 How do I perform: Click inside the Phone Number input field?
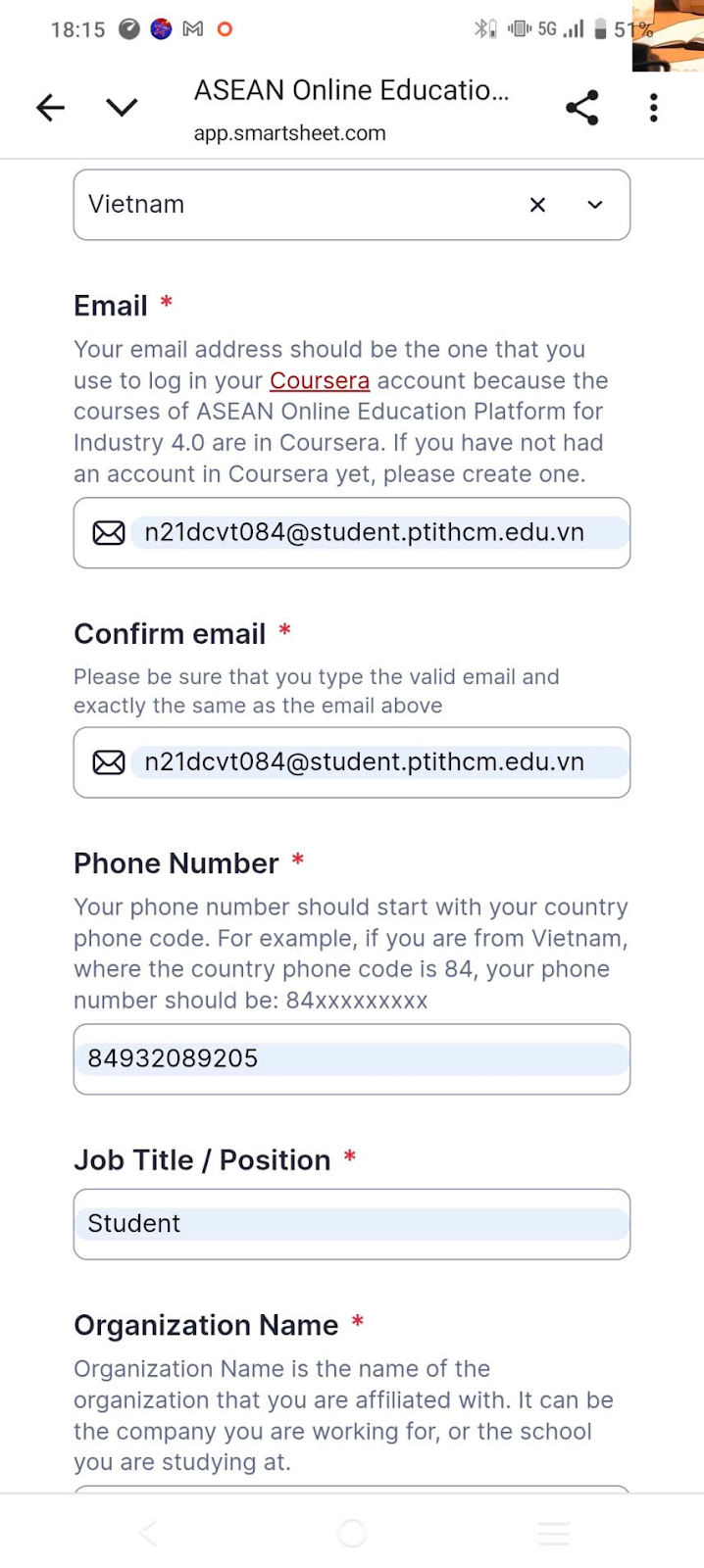tap(351, 1058)
